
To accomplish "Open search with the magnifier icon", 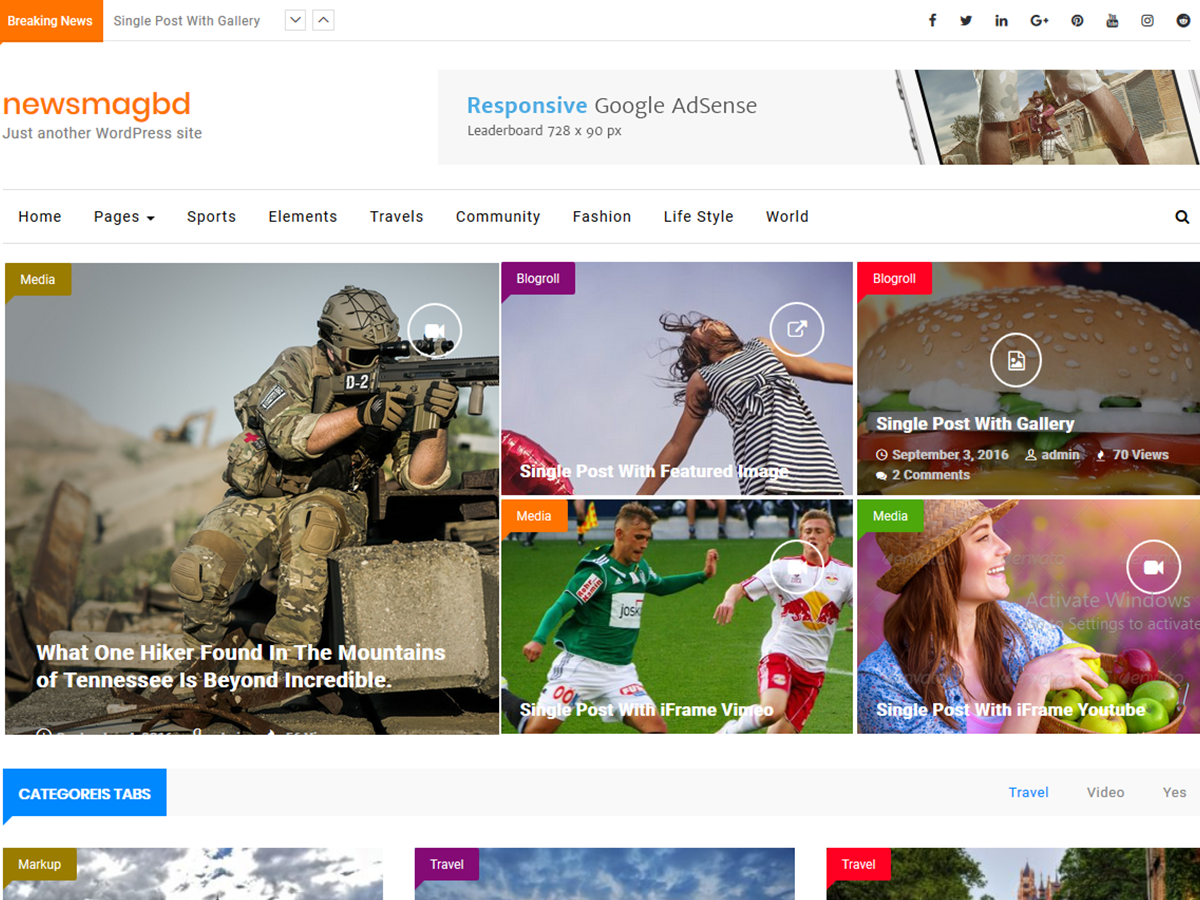I will pos(1182,217).
